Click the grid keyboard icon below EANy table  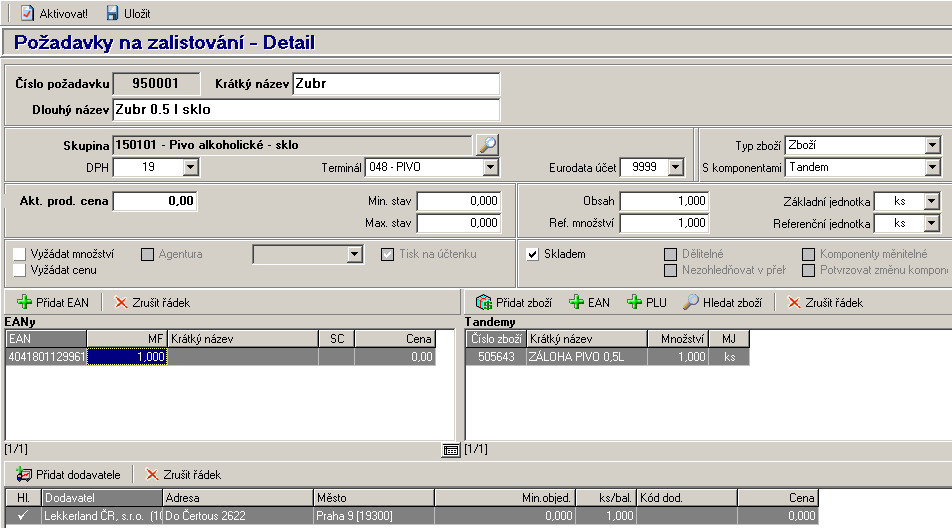tap(450, 450)
